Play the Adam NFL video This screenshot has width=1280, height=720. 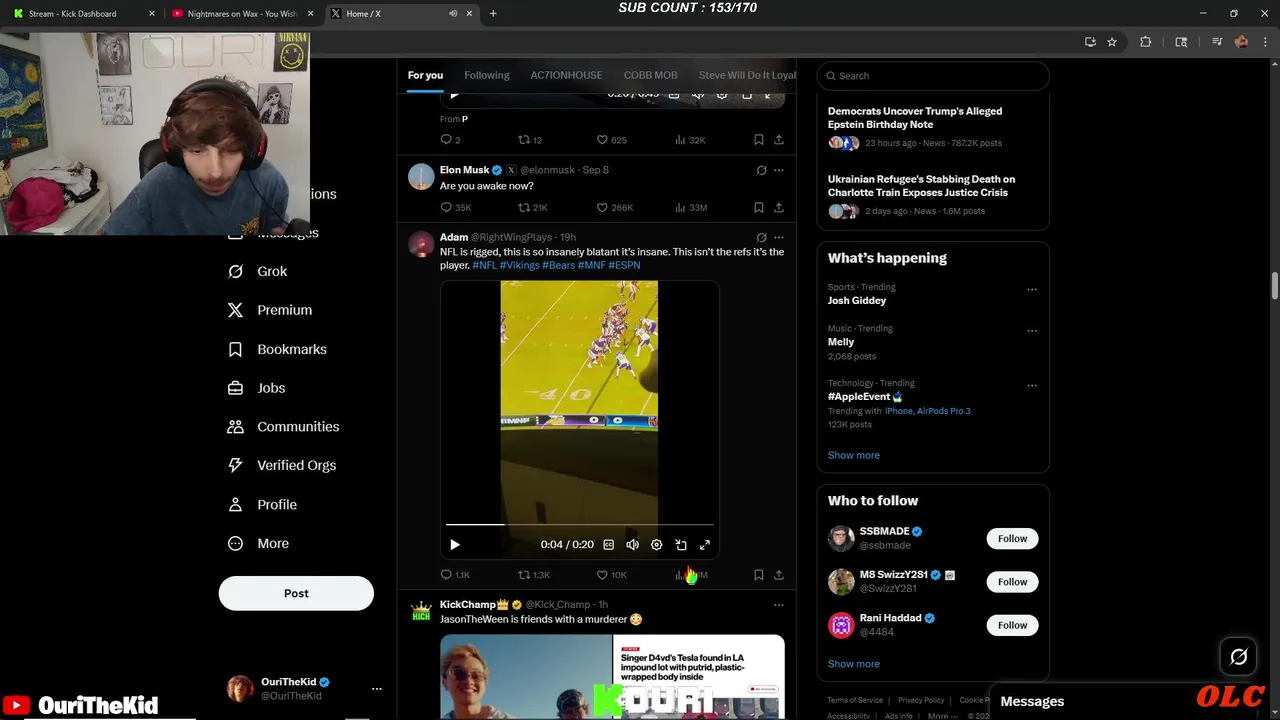click(455, 545)
